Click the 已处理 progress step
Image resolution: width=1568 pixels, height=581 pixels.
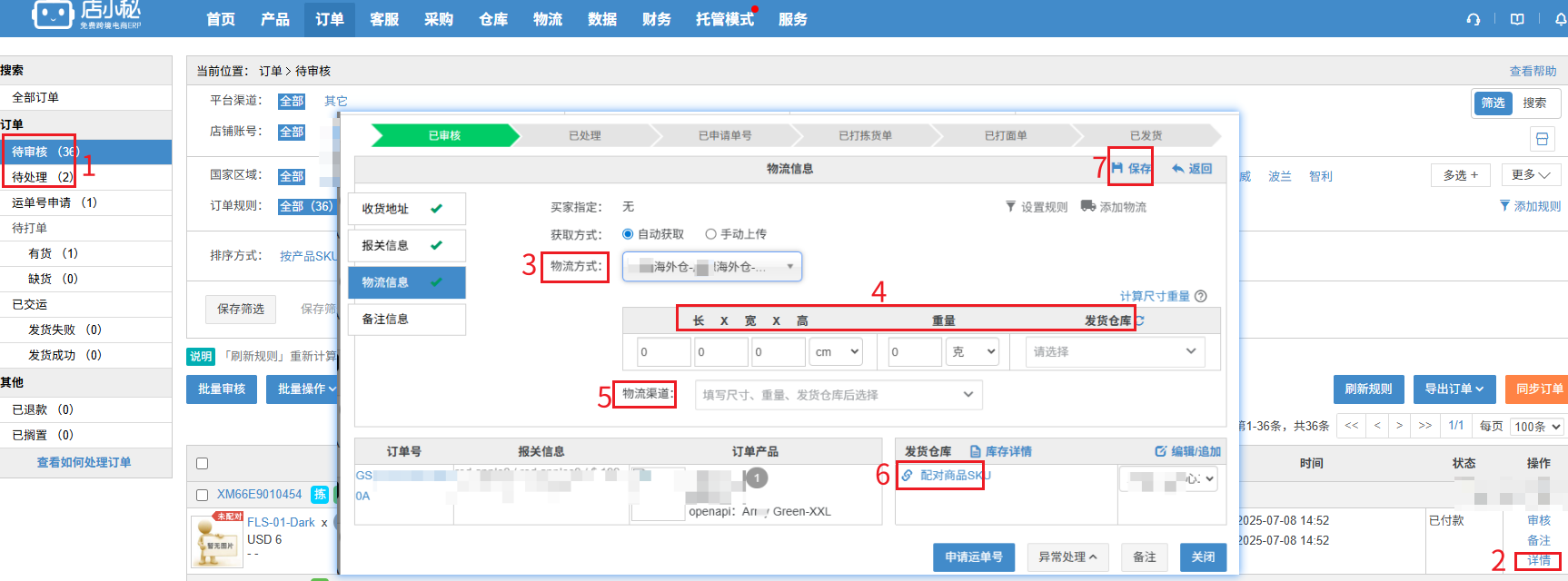coord(584,135)
